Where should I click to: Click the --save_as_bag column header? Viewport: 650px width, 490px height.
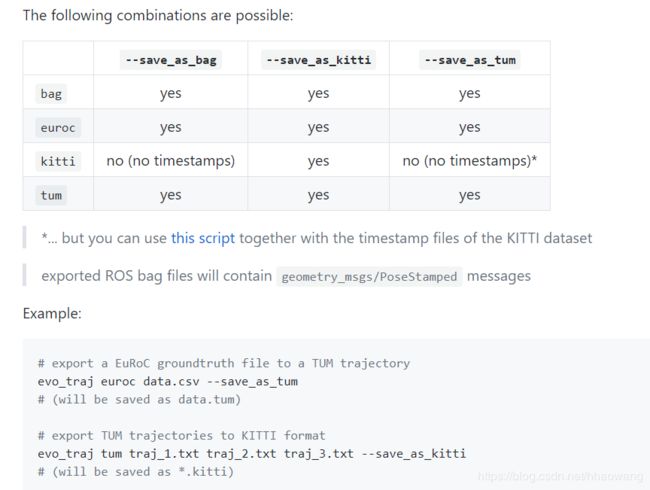171,60
